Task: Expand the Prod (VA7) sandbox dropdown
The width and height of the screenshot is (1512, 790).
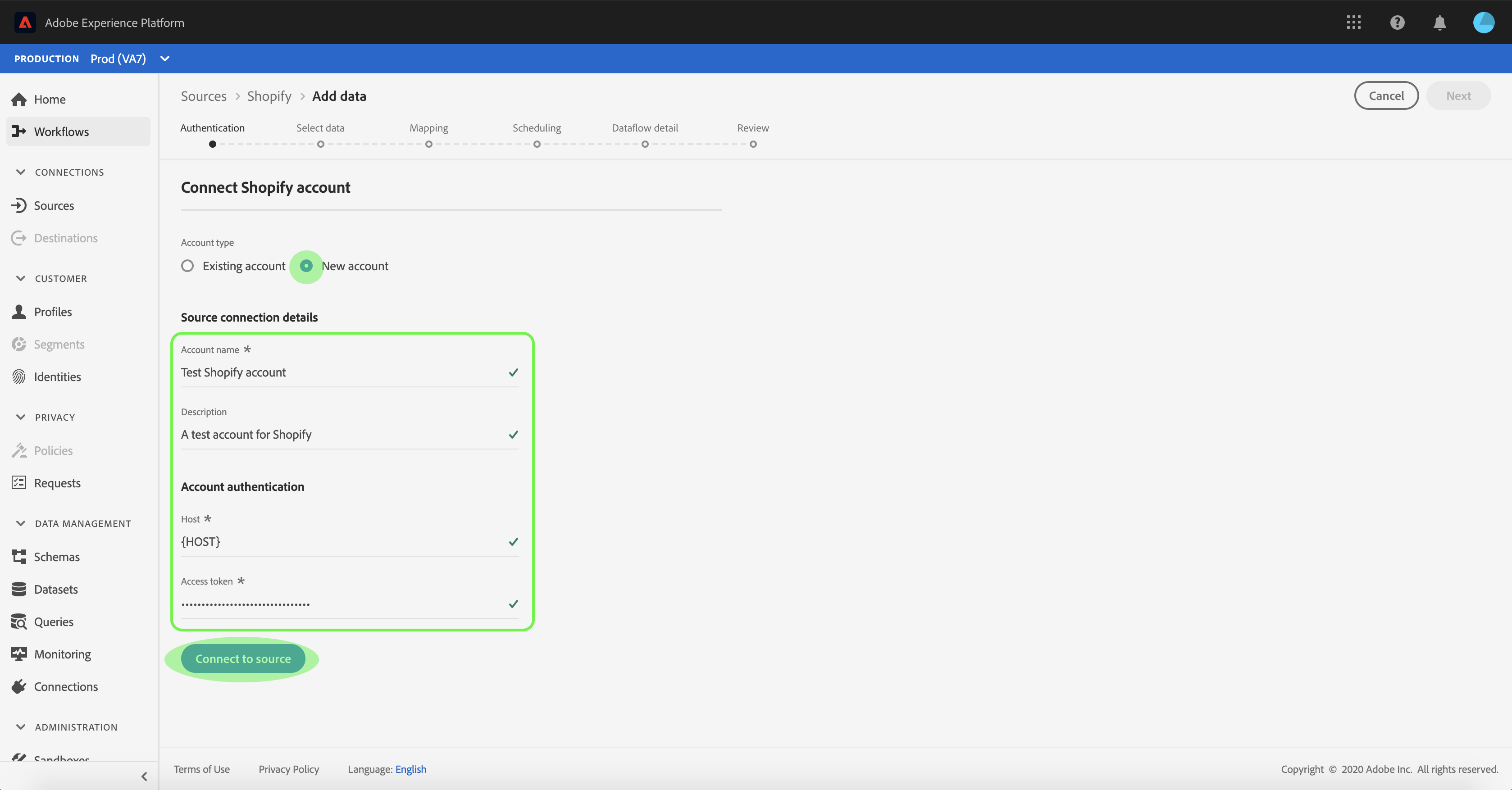Action: (x=165, y=59)
